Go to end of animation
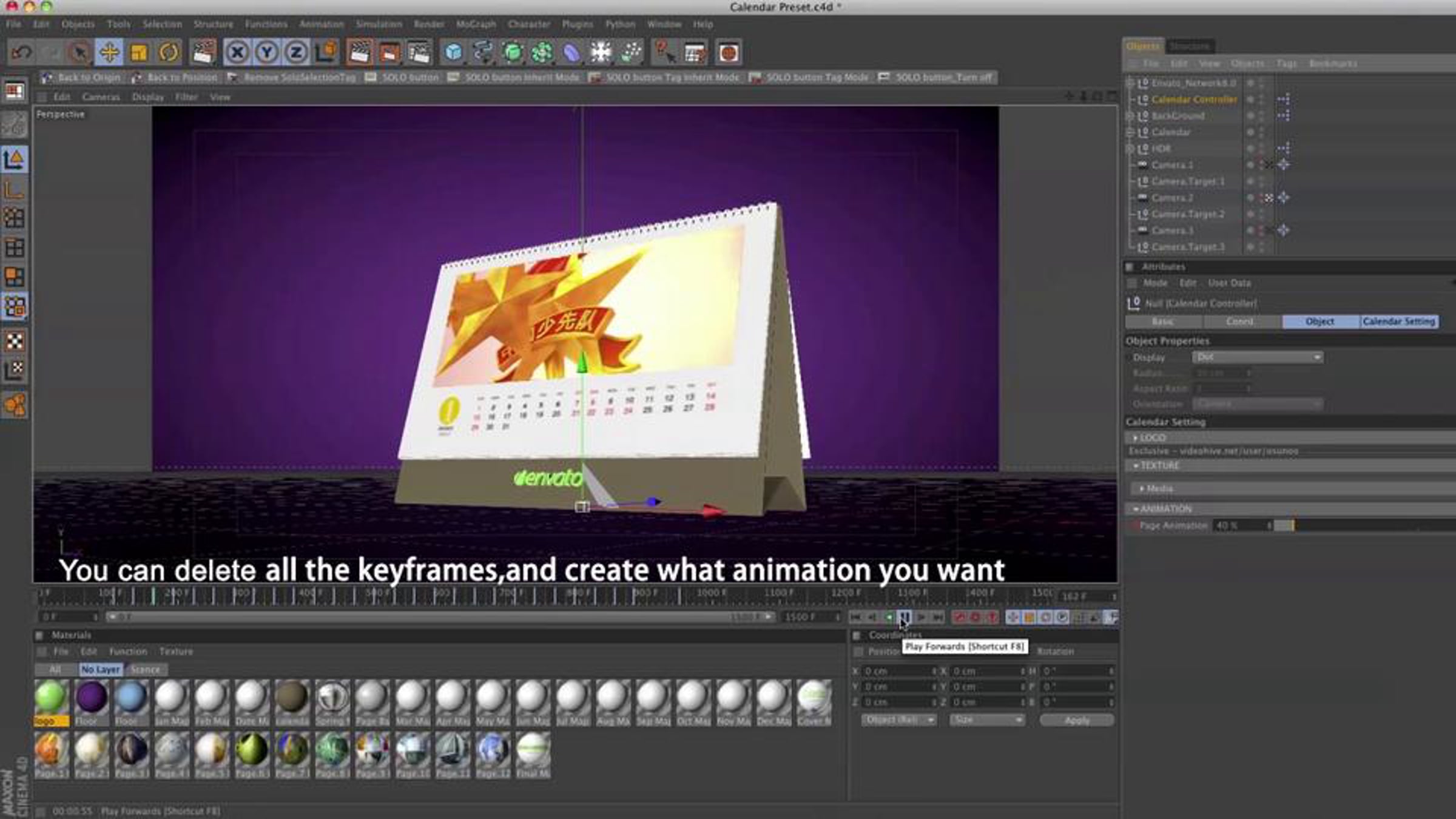The height and width of the screenshot is (819, 1456). (x=938, y=618)
